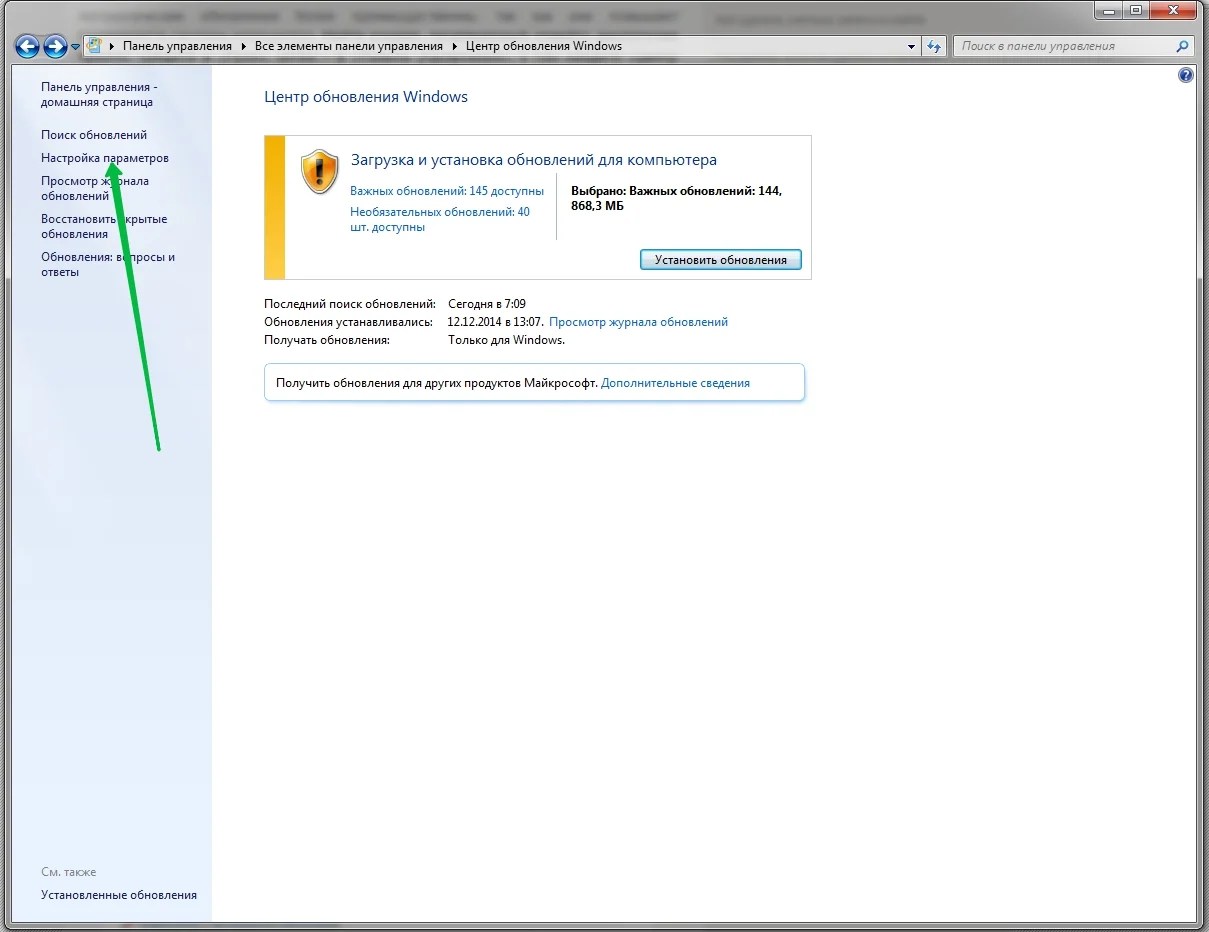Image resolution: width=1209 pixels, height=932 pixels.
Task: Close the Windows Update window
Action: point(1173,9)
